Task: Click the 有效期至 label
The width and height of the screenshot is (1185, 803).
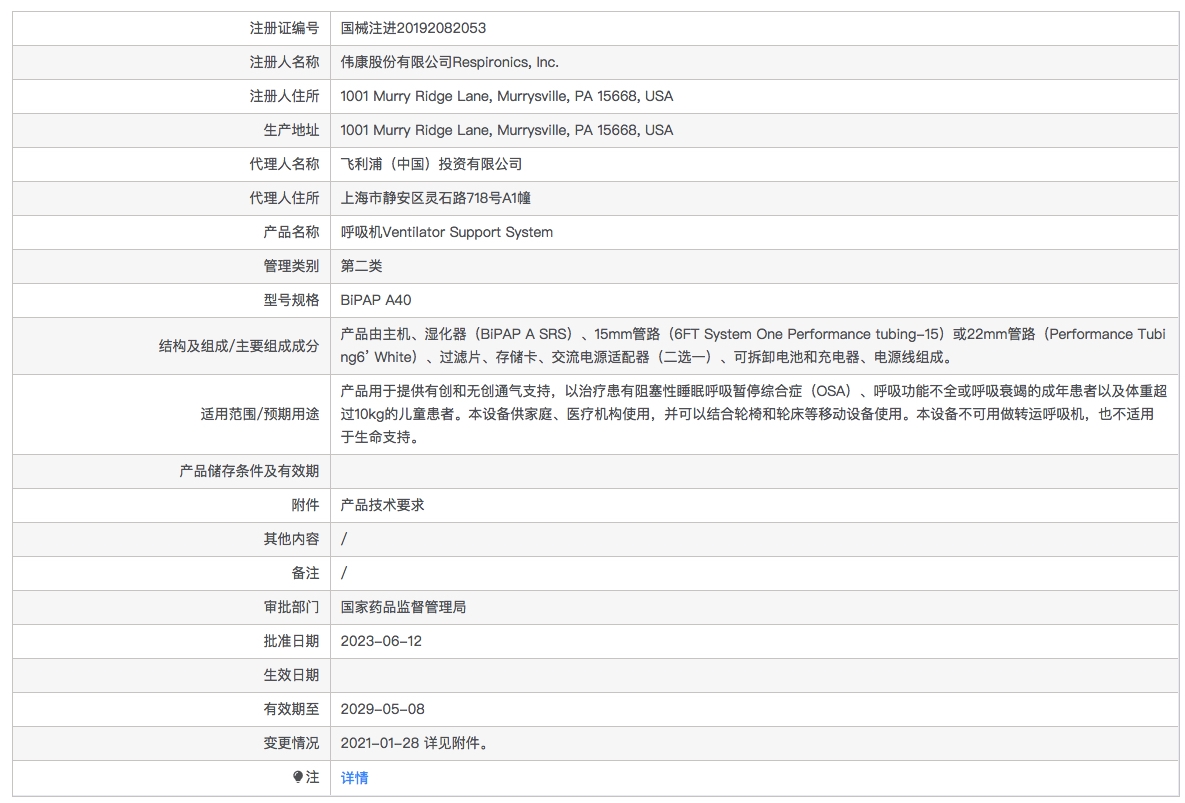Action: [291, 709]
